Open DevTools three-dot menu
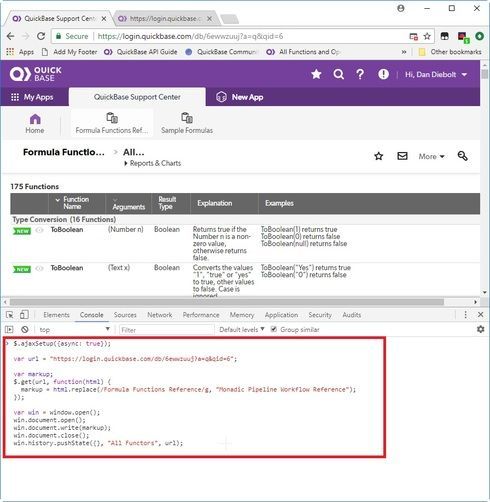The height and width of the screenshot is (502, 490). click(x=465, y=315)
